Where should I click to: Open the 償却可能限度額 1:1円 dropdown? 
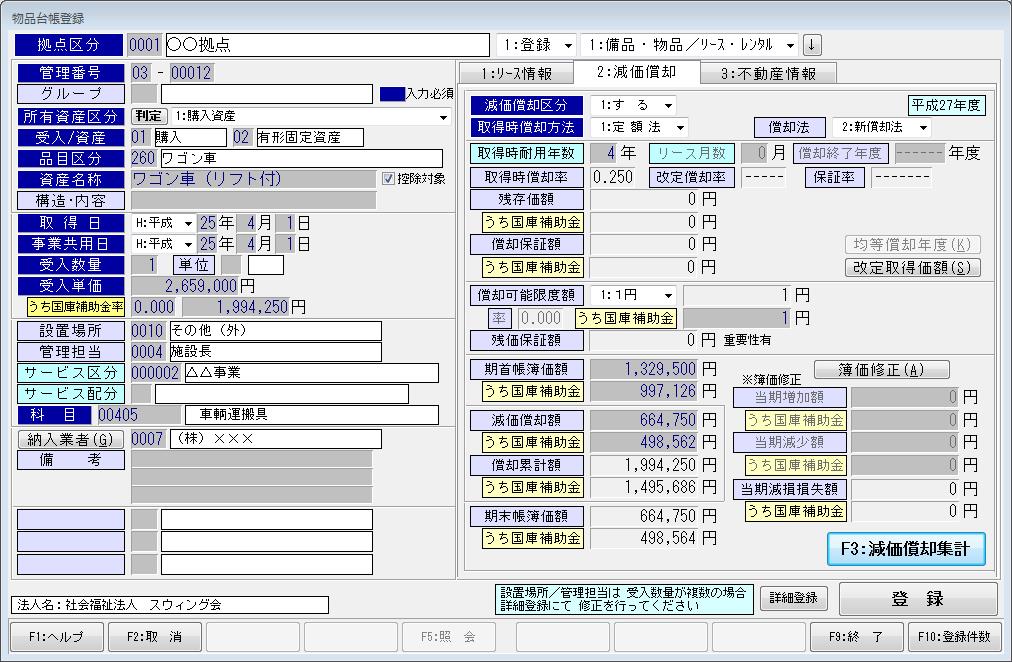point(667,296)
